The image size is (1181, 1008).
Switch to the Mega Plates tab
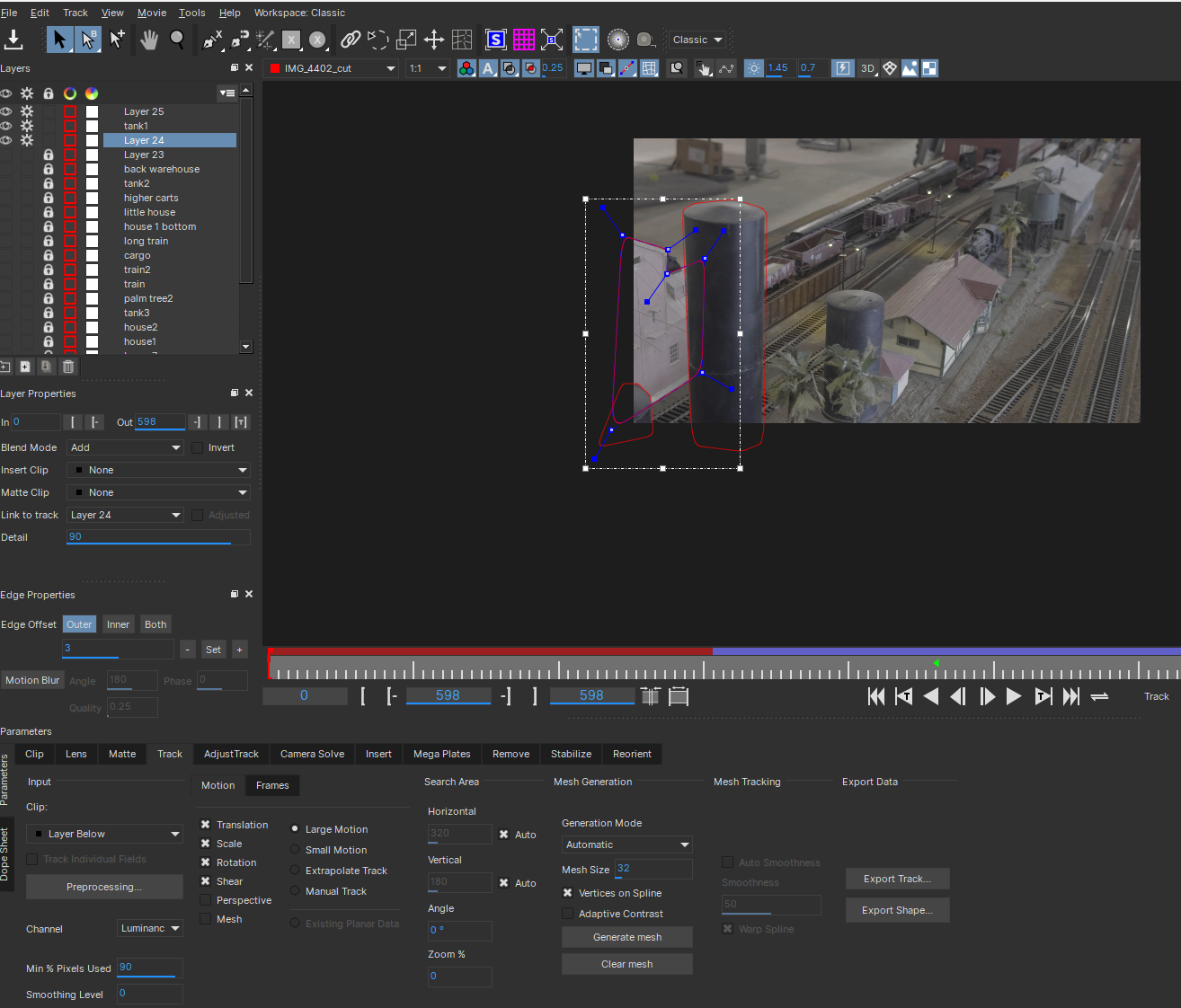(441, 754)
